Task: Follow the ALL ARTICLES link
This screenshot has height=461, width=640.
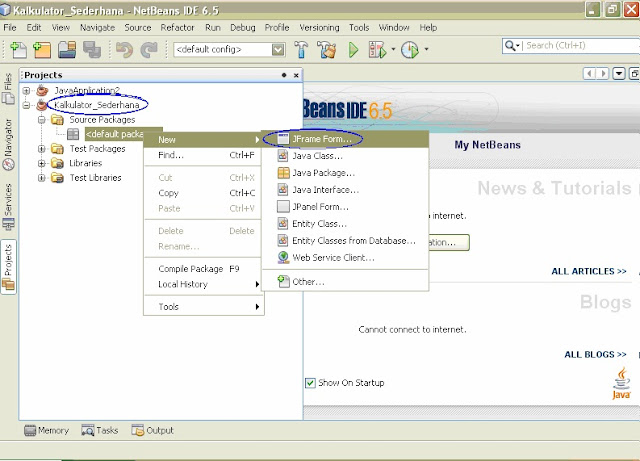Action: (589, 272)
